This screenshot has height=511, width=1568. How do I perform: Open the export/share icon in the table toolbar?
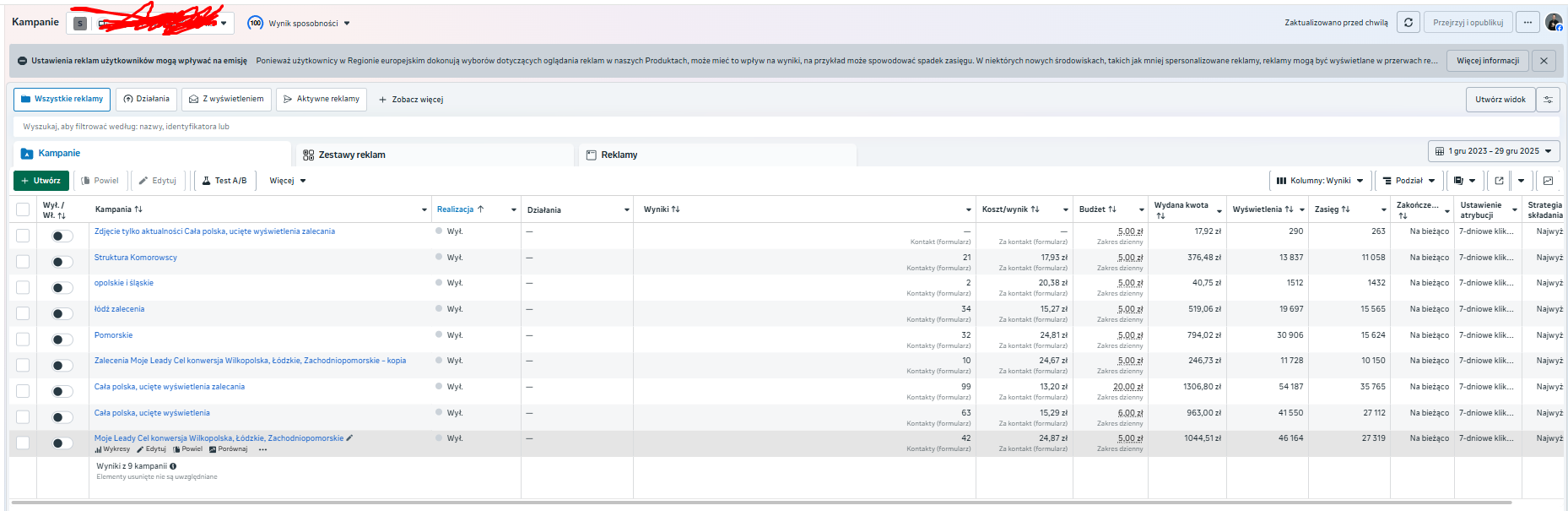[x=1499, y=181]
